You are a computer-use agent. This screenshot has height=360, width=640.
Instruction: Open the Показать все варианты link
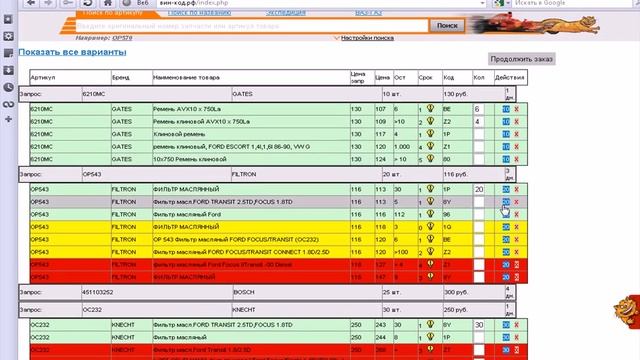(x=72, y=52)
